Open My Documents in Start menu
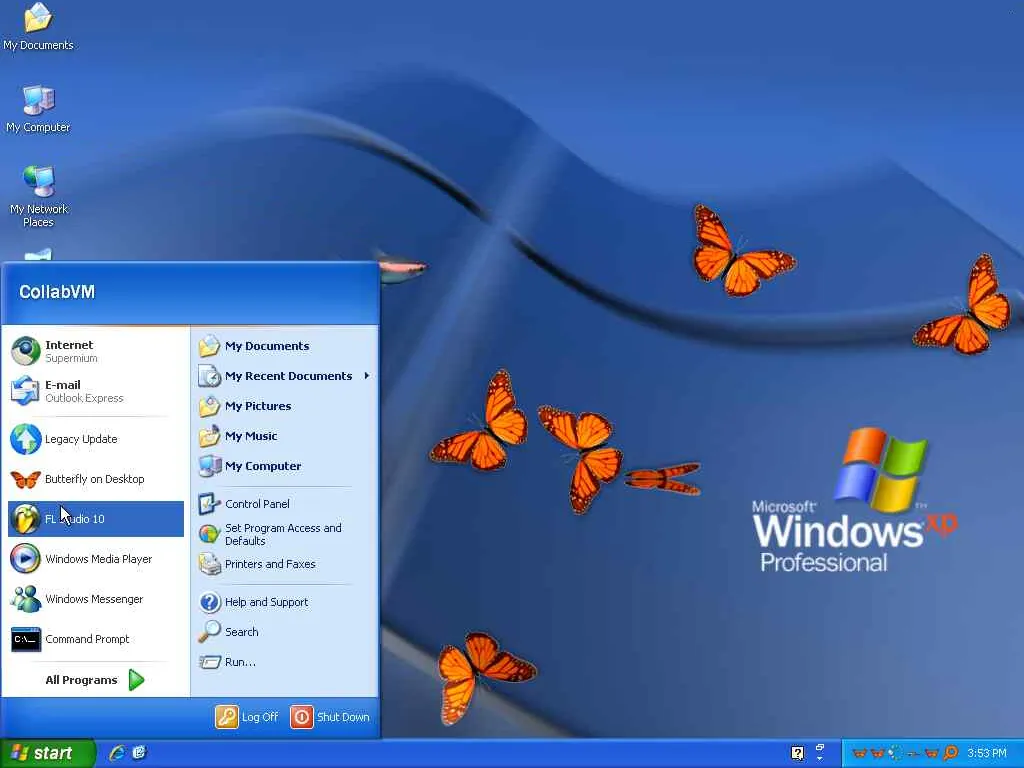Screen dimensions: 1024x768 pos(285,345)
